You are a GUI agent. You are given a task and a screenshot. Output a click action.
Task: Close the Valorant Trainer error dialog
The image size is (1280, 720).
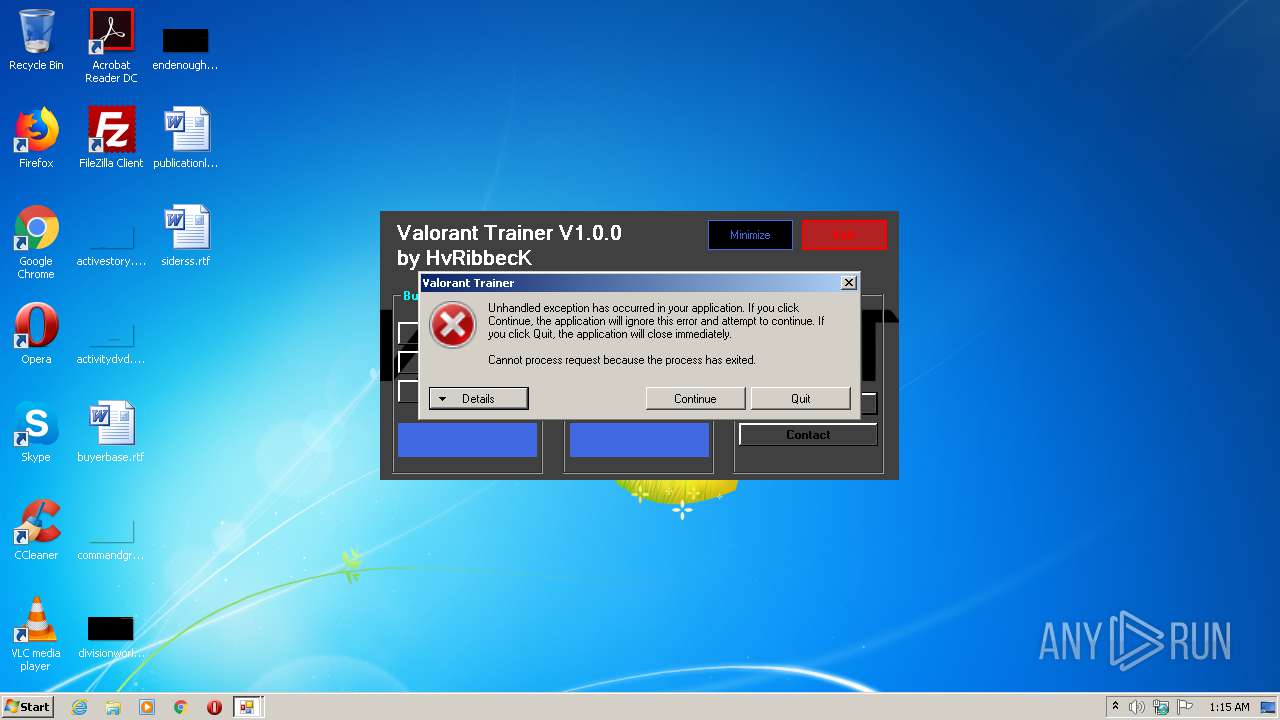pos(849,283)
